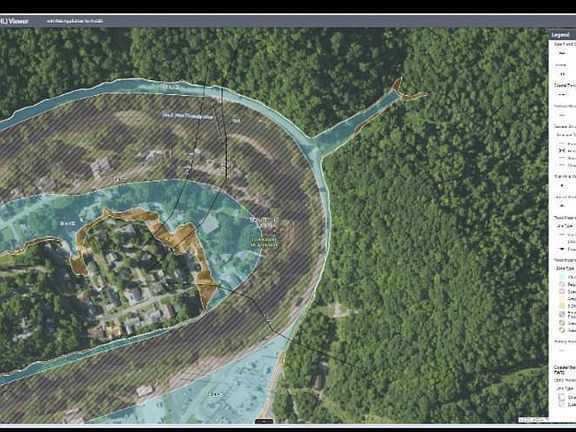The height and width of the screenshot is (432, 576).
Task: Click the black arrow flow symbol in legend
Action: click(x=562, y=249)
